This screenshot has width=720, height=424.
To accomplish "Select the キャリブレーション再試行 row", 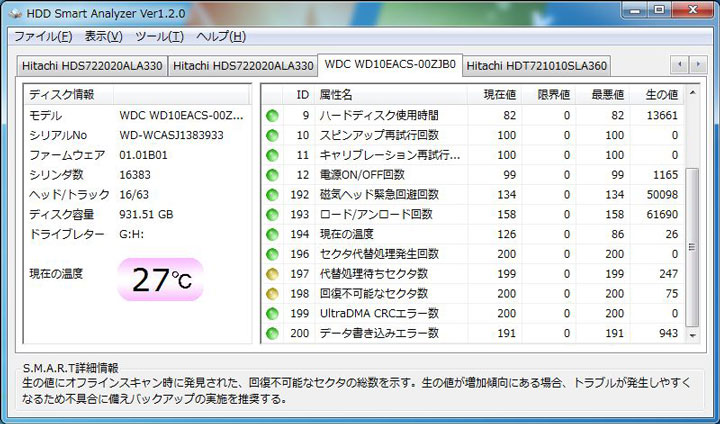I will point(473,155).
